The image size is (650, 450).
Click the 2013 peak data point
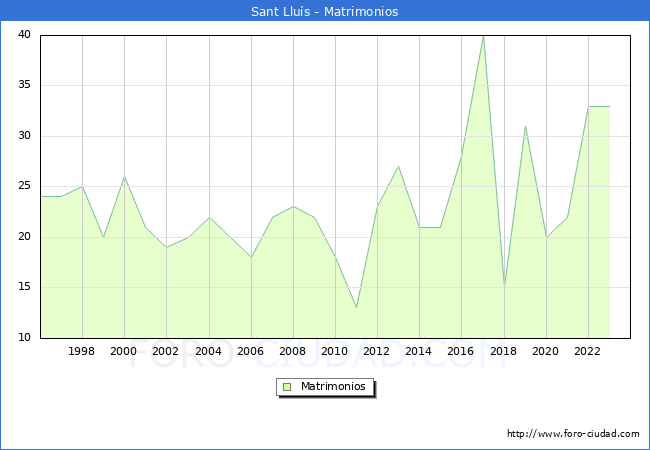398,166
